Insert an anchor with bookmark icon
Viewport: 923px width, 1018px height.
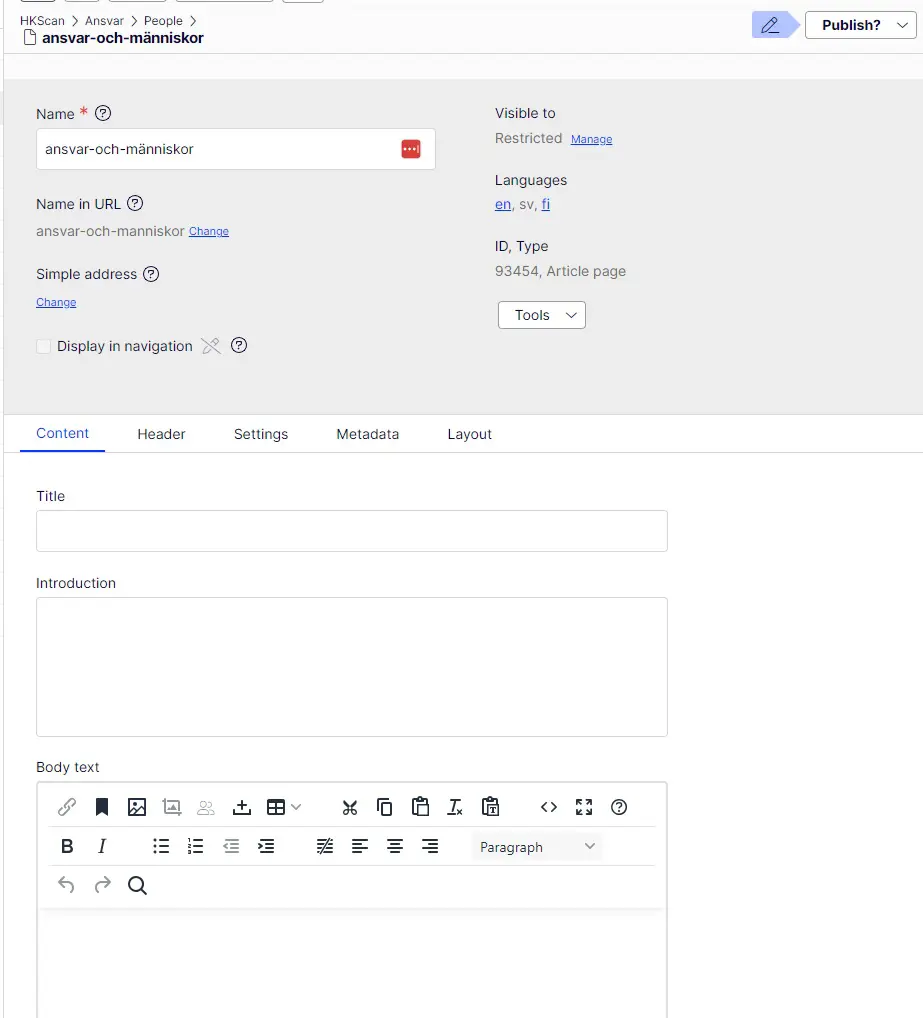point(102,807)
